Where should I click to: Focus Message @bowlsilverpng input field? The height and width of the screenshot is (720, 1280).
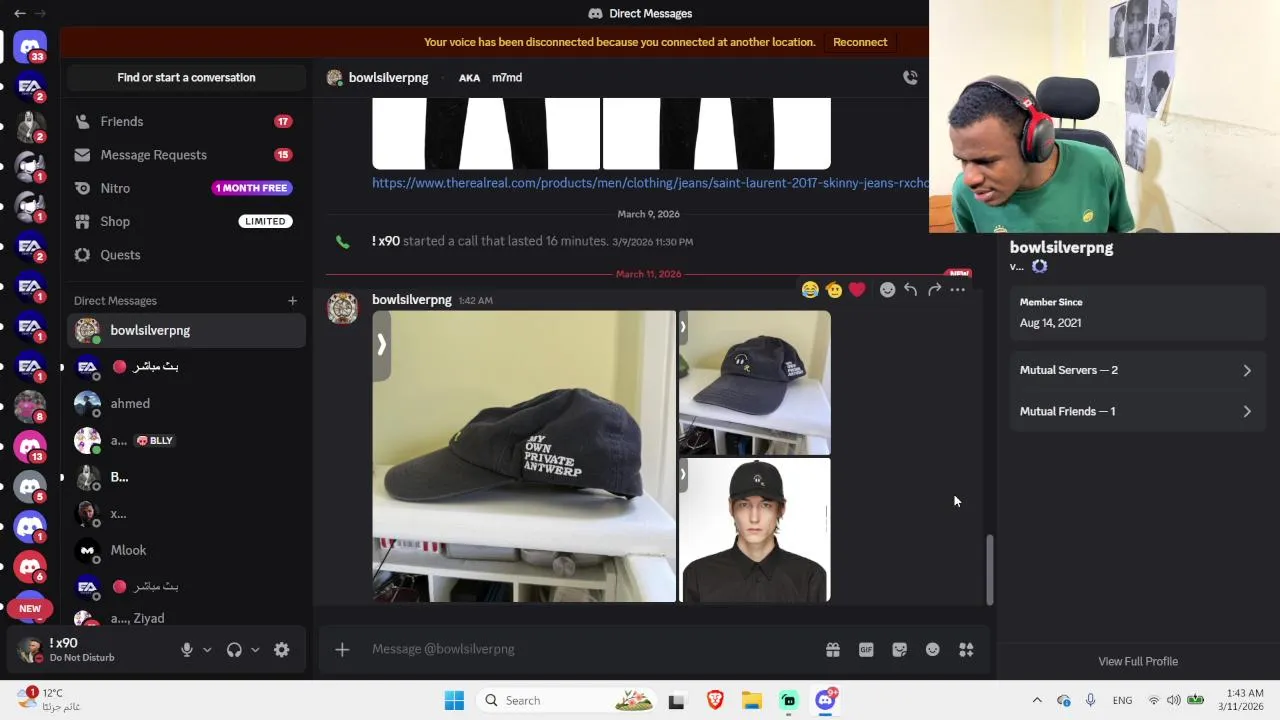(x=590, y=649)
